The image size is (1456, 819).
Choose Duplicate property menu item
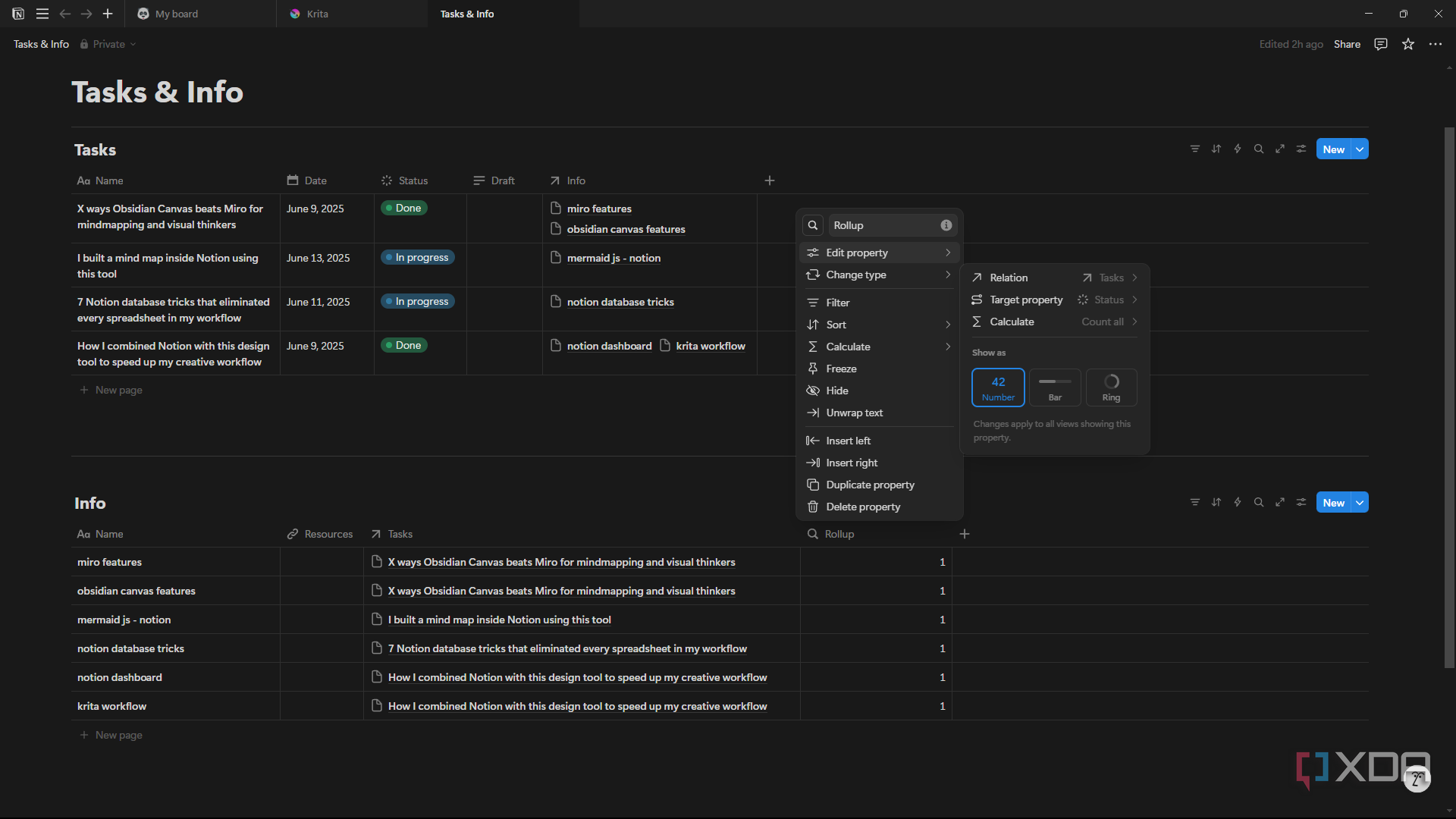[879, 485]
